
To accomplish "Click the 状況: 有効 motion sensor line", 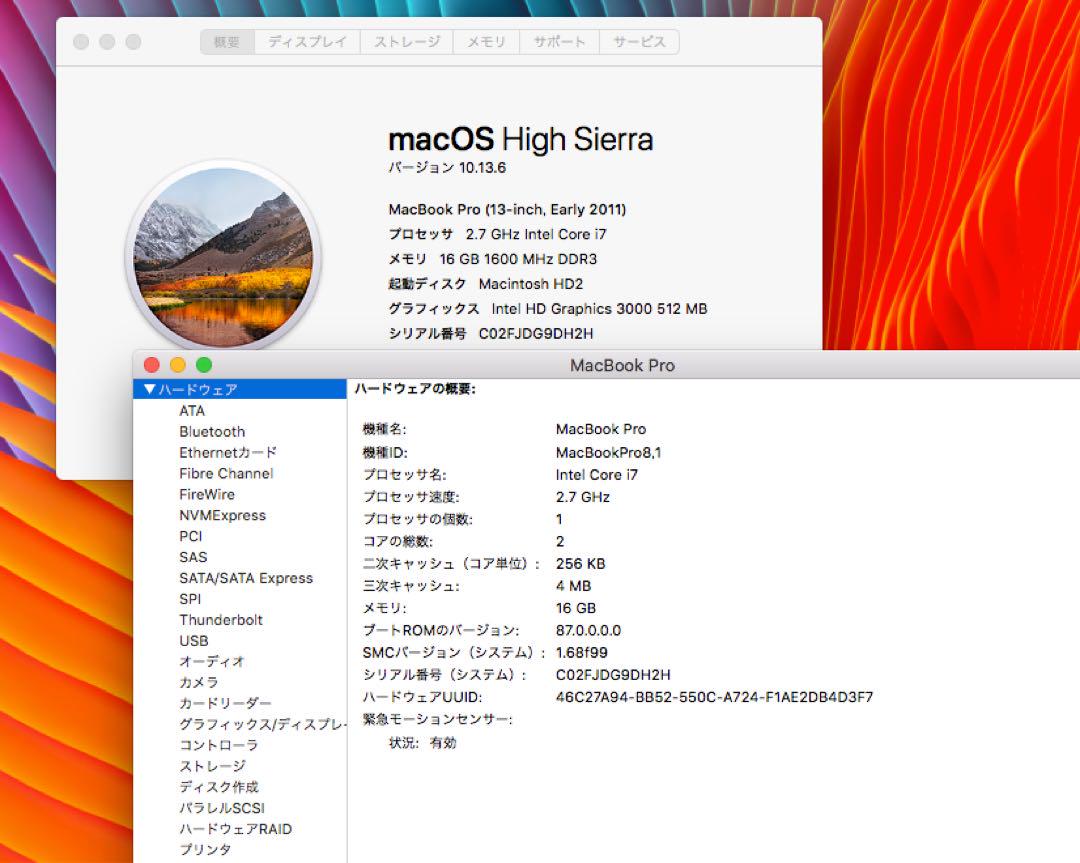I will tap(422, 742).
